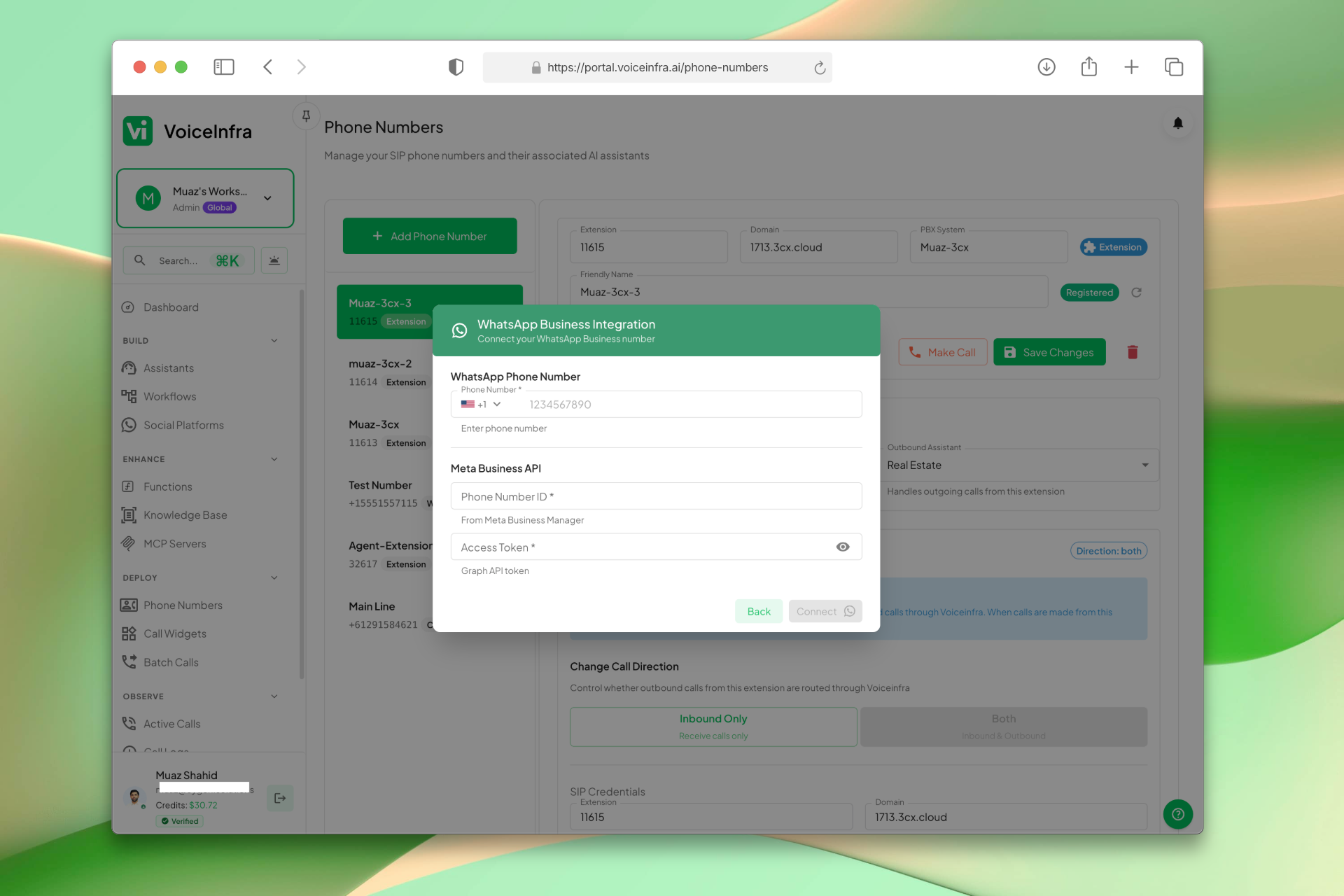1344x896 pixels.
Task: Click the pin sidebar icon
Action: [306, 116]
